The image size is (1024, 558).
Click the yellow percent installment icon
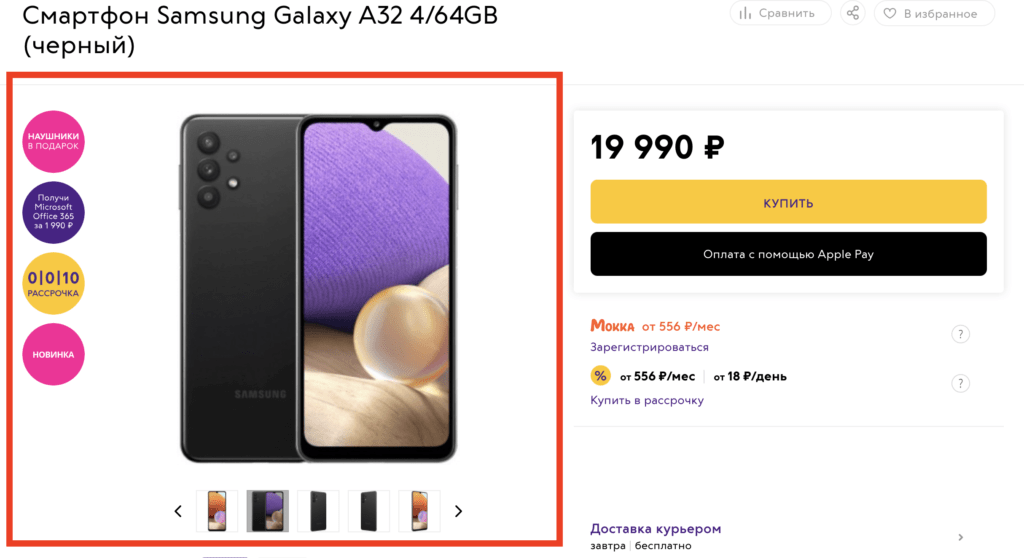[x=600, y=376]
